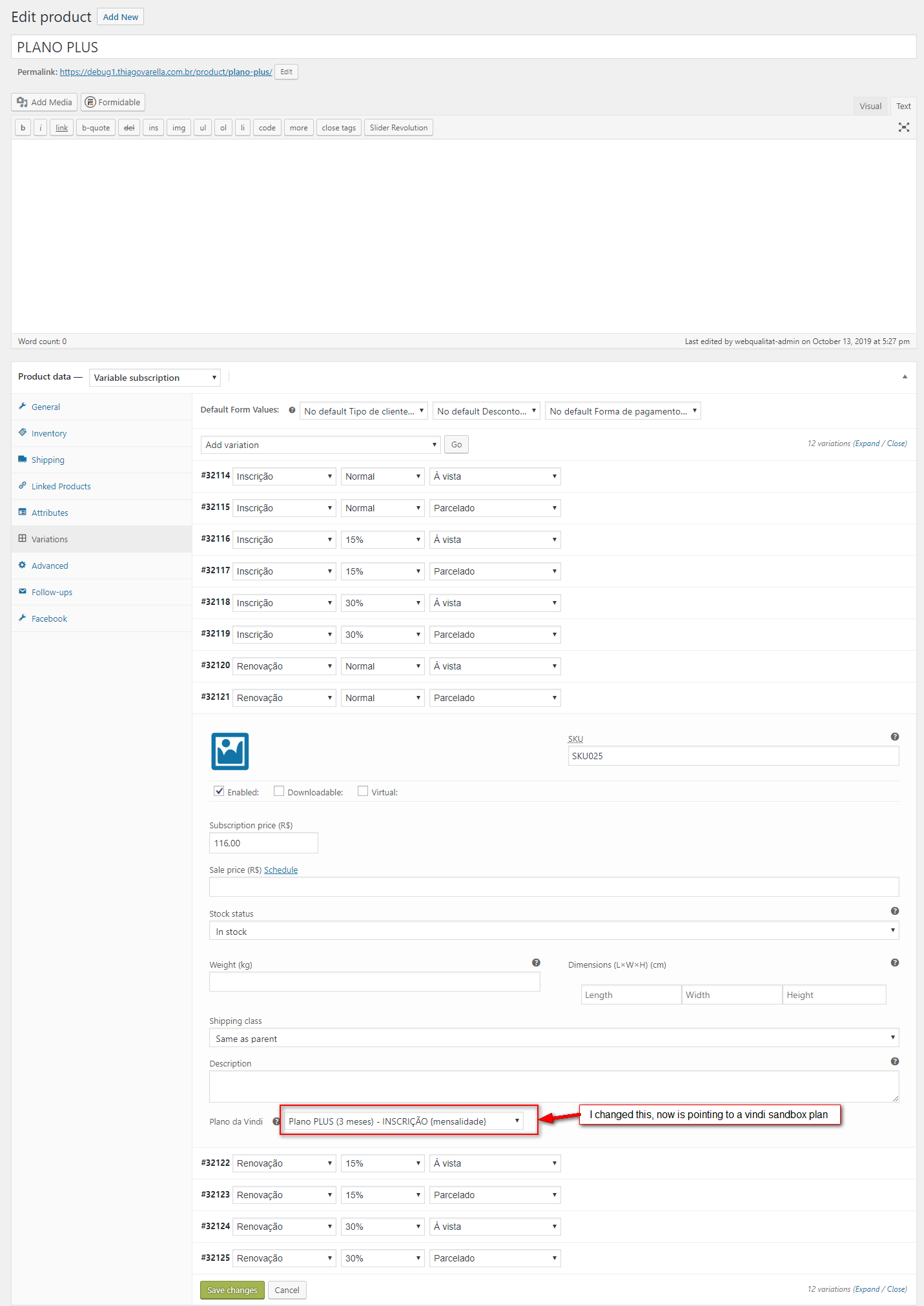Click the close tags button
924x1306 pixels.
[x=339, y=128]
